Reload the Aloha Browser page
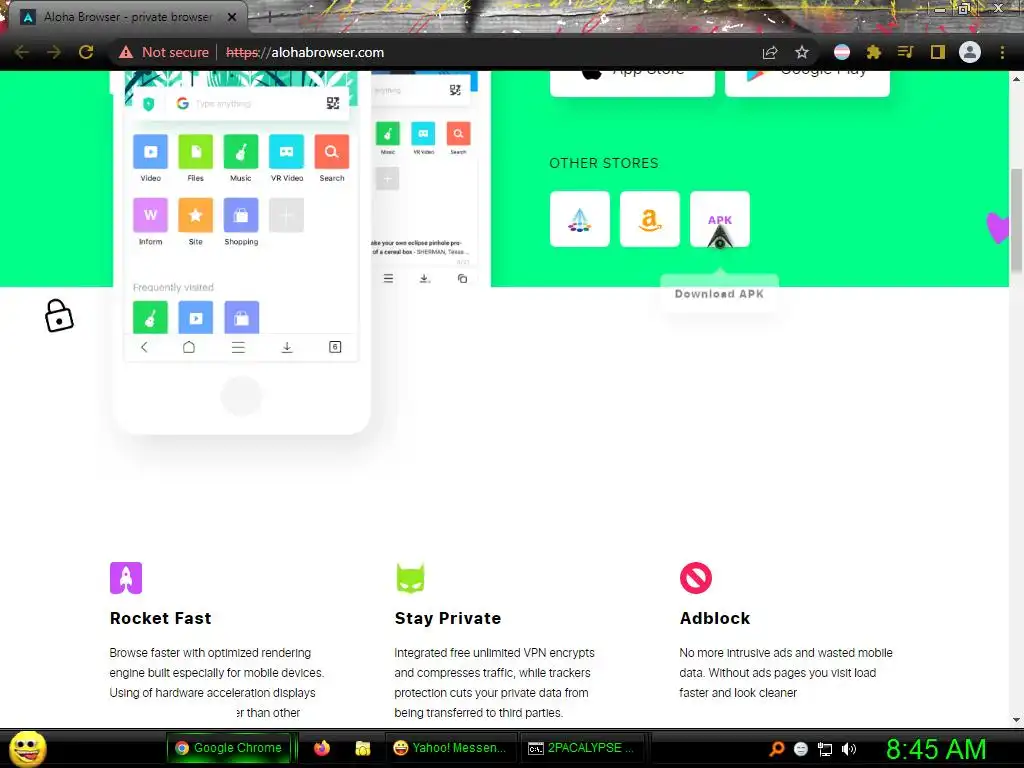 point(86,52)
